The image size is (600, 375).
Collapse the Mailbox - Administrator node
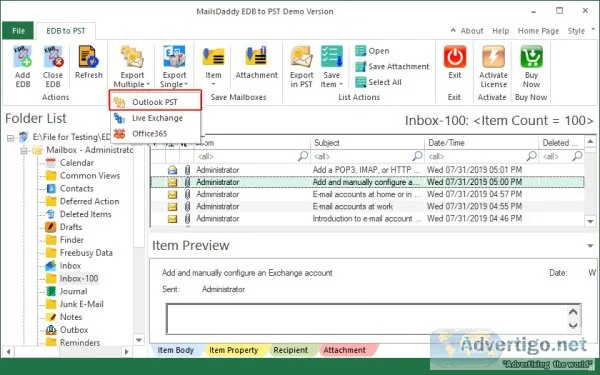coord(24,150)
